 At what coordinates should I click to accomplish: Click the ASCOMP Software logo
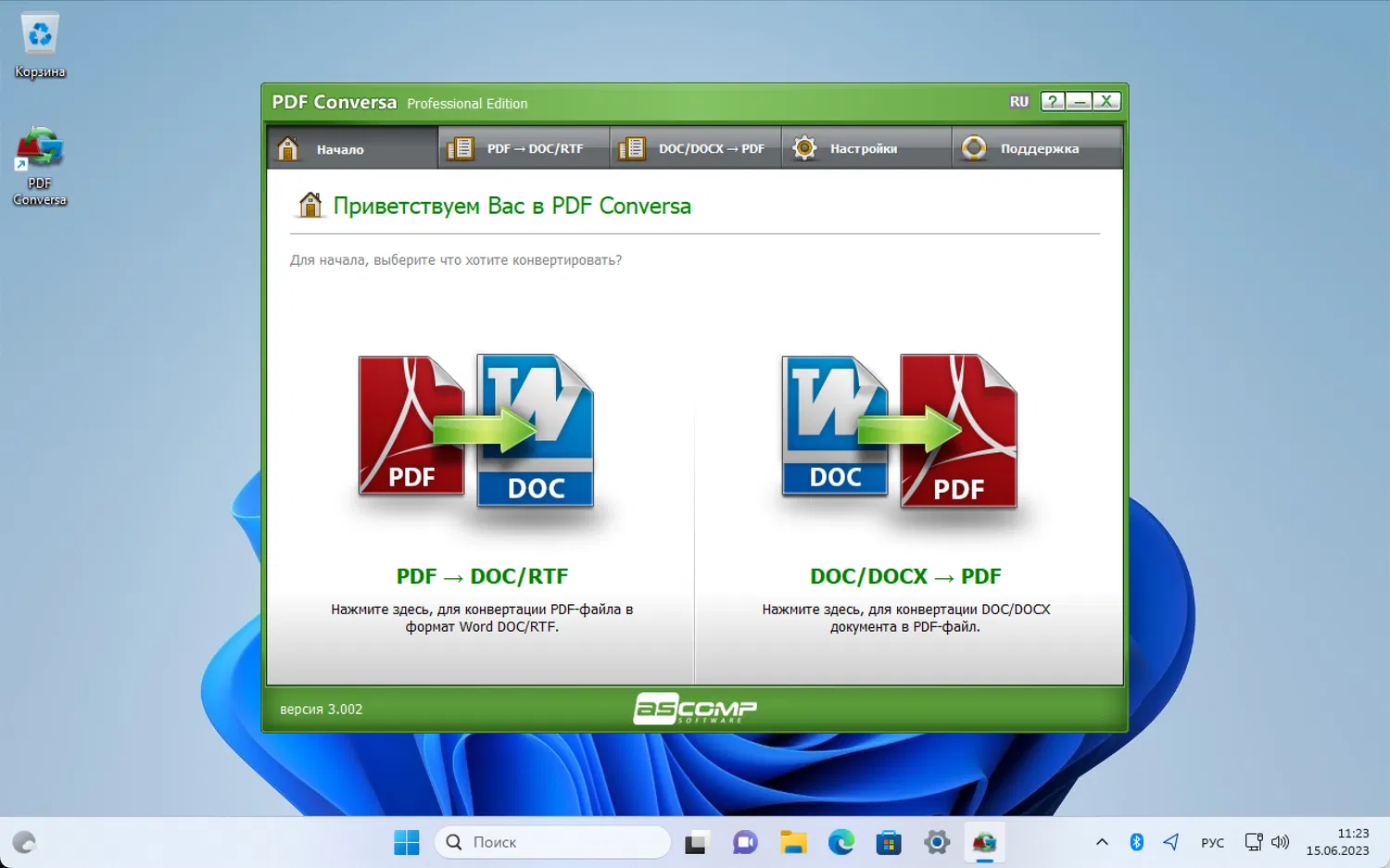pyautogui.click(x=695, y=709)
